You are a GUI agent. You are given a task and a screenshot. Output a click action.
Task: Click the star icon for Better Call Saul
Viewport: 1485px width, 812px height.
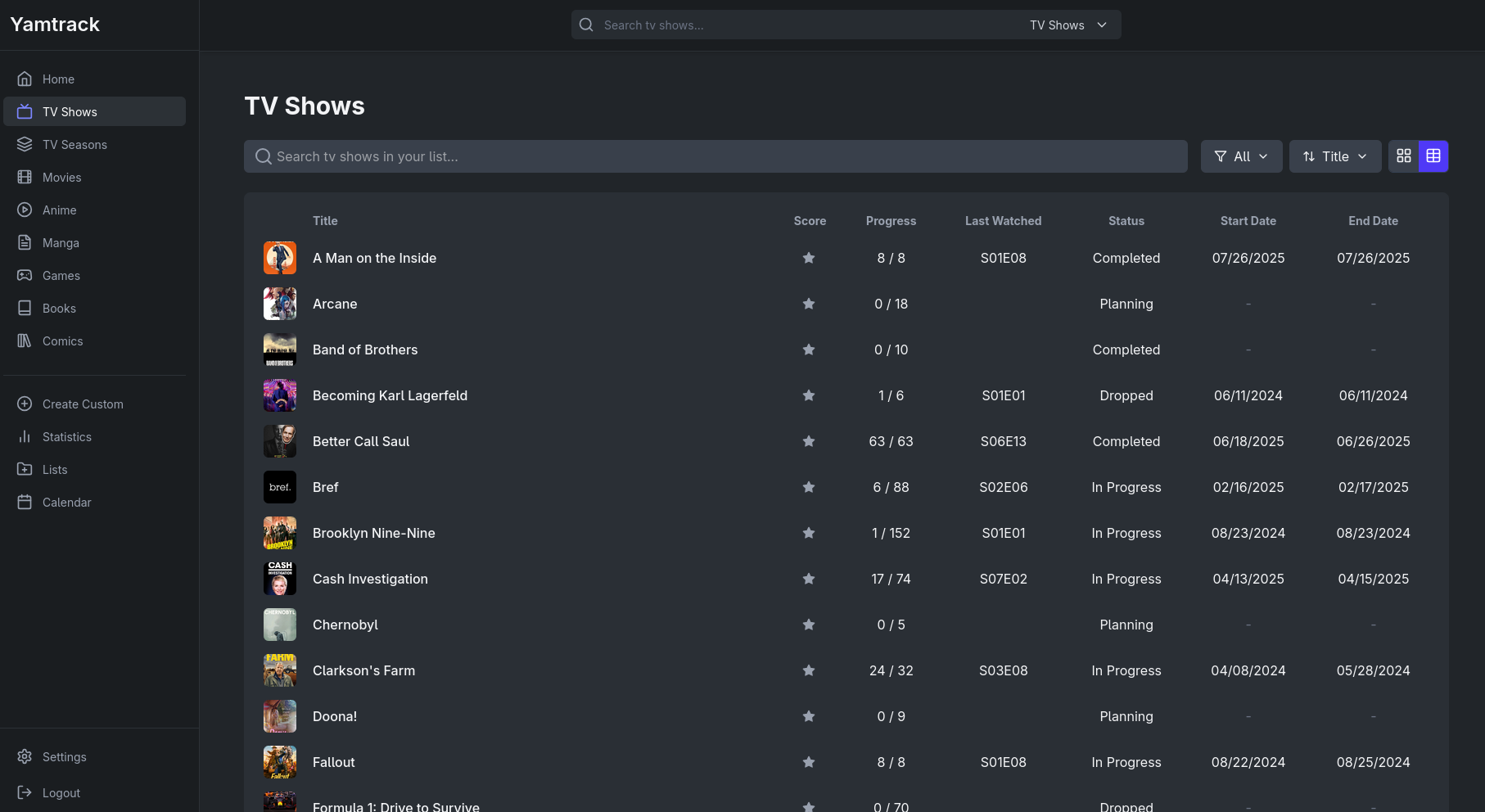(x=809, y=441)
